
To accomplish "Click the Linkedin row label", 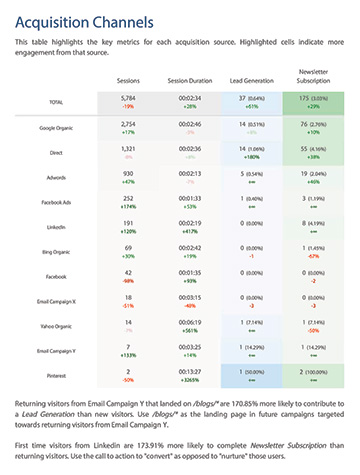I will coord(56,227).
